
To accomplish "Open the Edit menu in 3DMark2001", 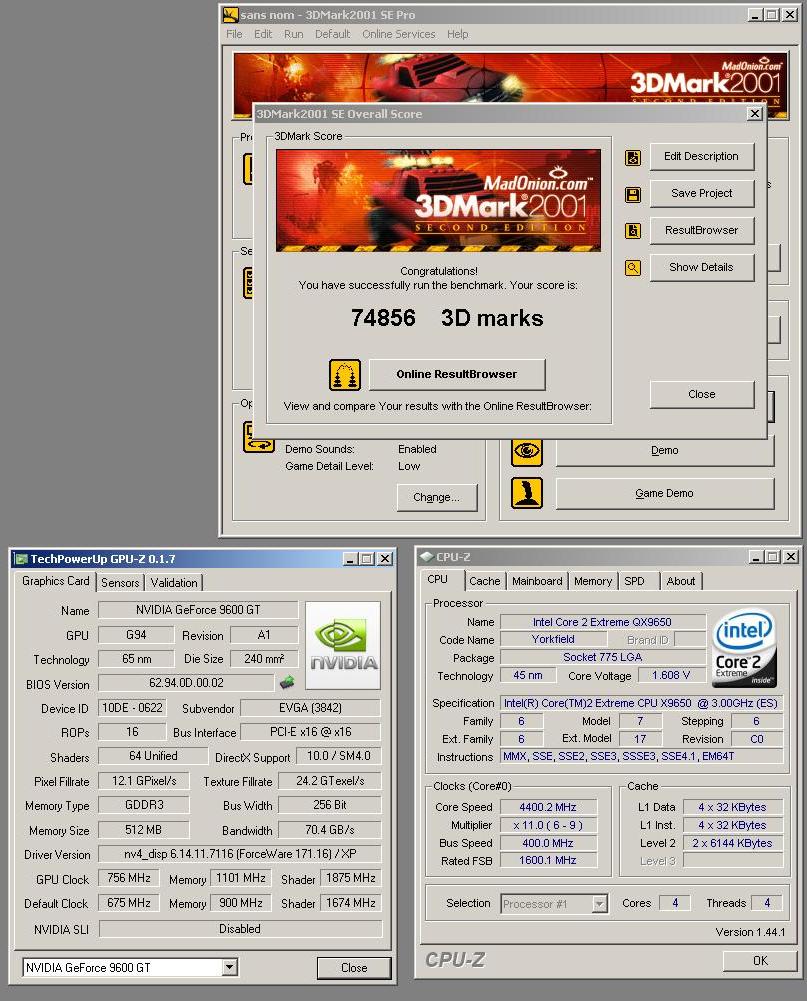I will click(263, 34).
